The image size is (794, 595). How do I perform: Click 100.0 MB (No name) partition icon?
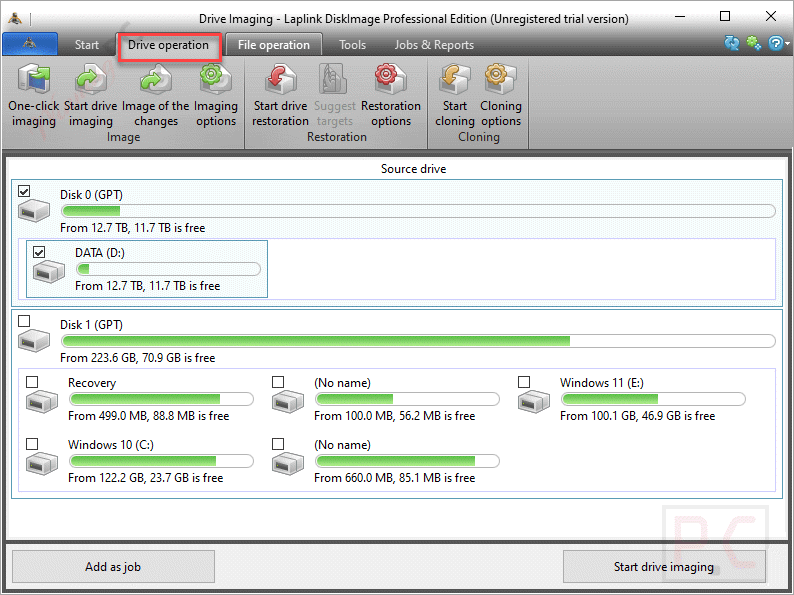pyautogui.click(x=288, y=402)
